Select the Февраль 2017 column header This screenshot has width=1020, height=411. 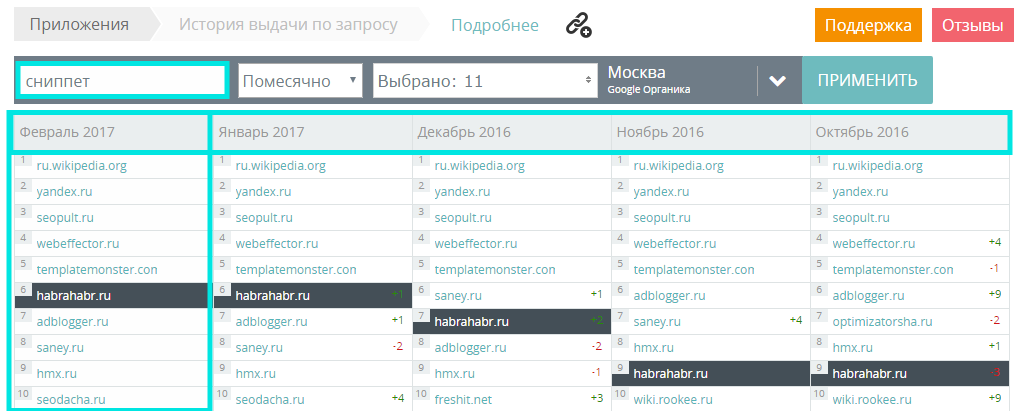pos(110,132)
